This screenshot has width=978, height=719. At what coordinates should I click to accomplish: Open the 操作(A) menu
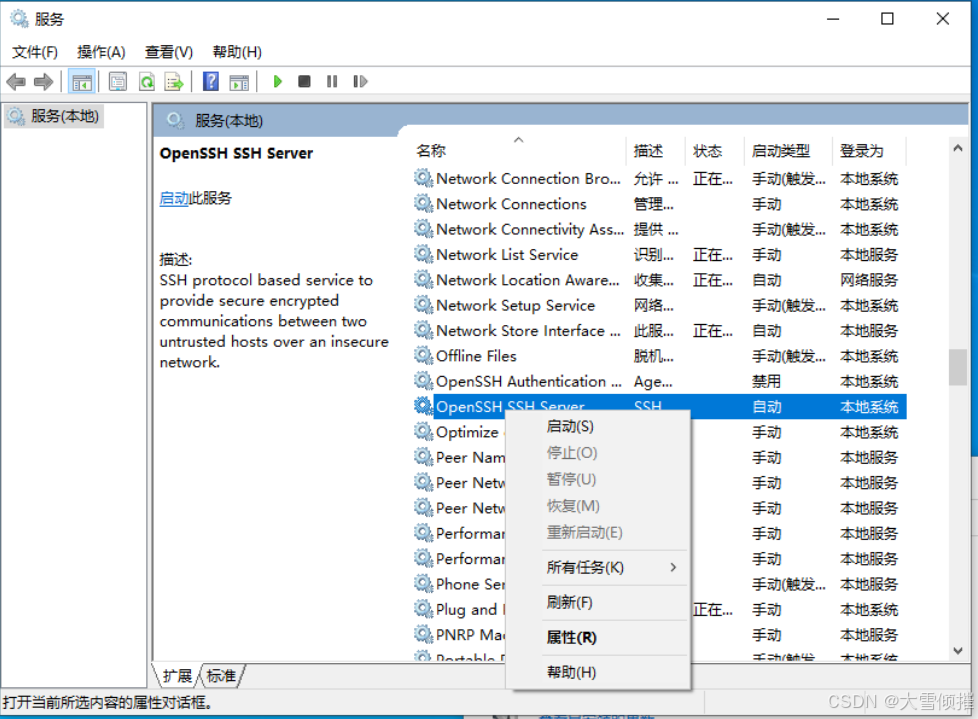point(101,52)
